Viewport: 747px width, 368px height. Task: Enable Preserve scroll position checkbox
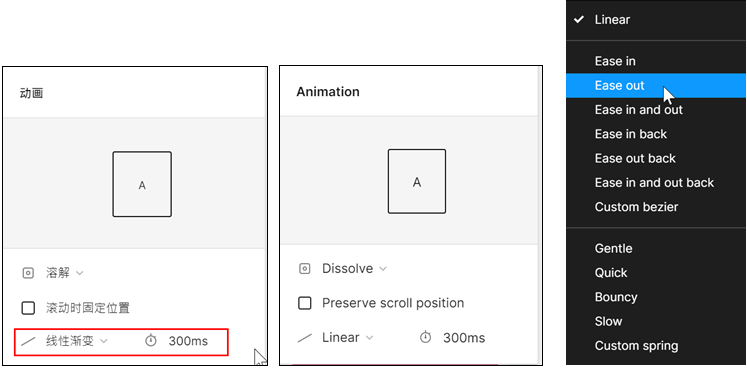[x=304, y=303]
